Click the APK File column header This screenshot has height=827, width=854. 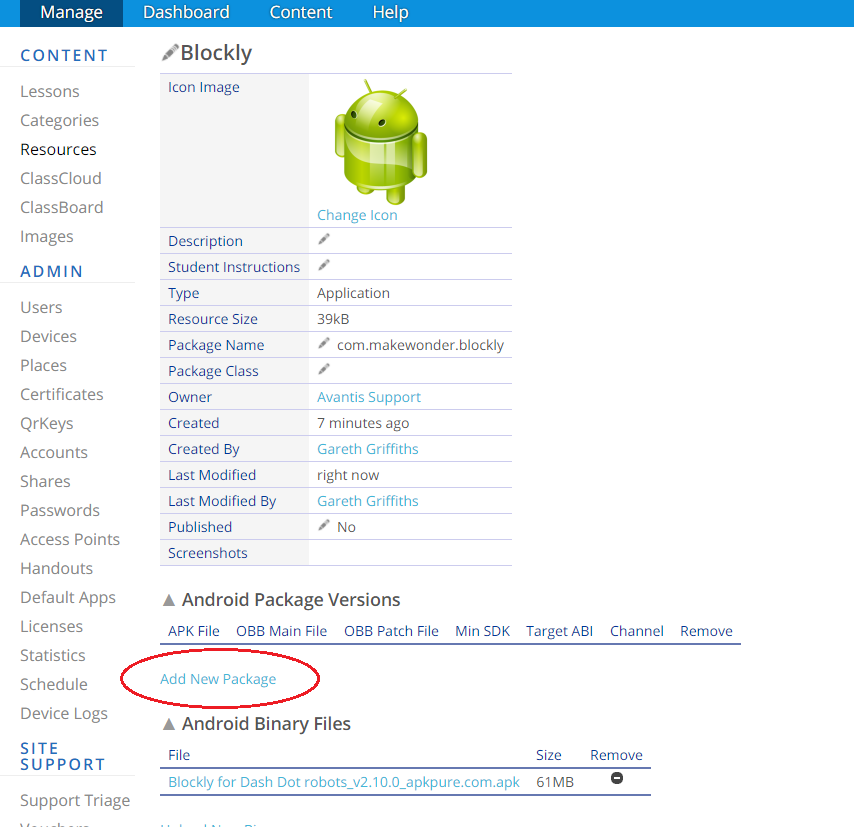(x=193, y=631)
